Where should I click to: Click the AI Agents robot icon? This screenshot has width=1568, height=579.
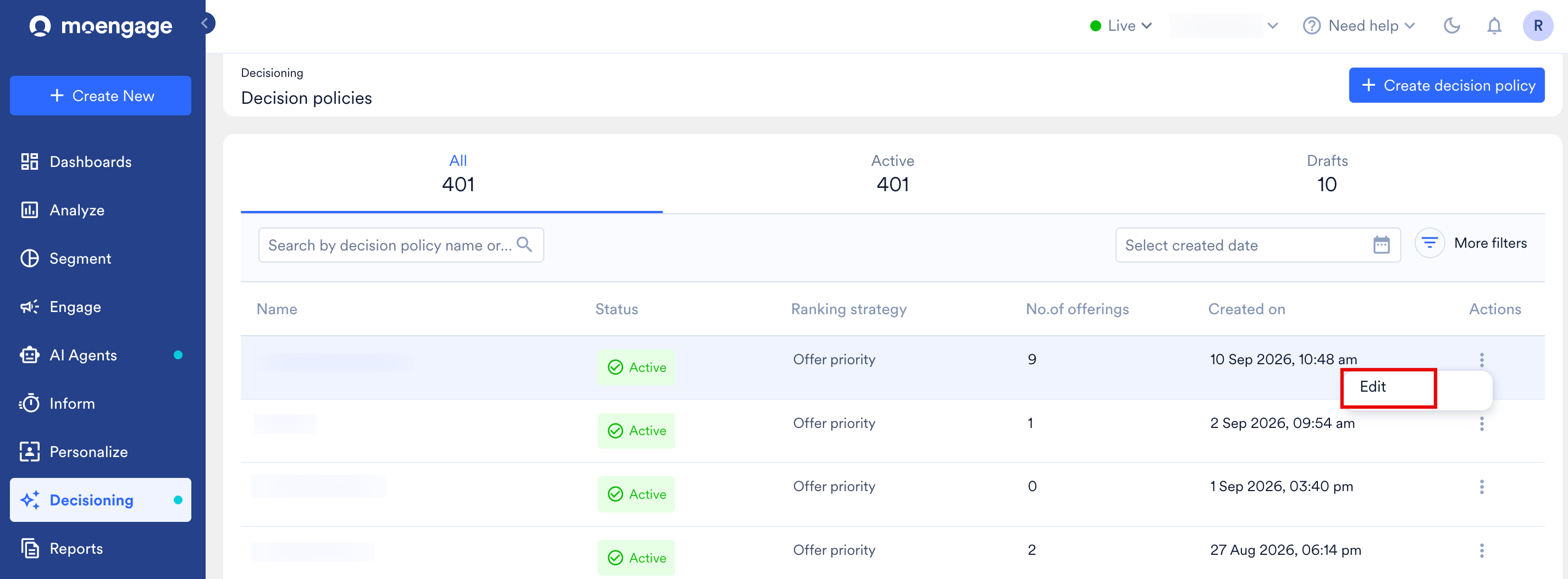point(29,355)
